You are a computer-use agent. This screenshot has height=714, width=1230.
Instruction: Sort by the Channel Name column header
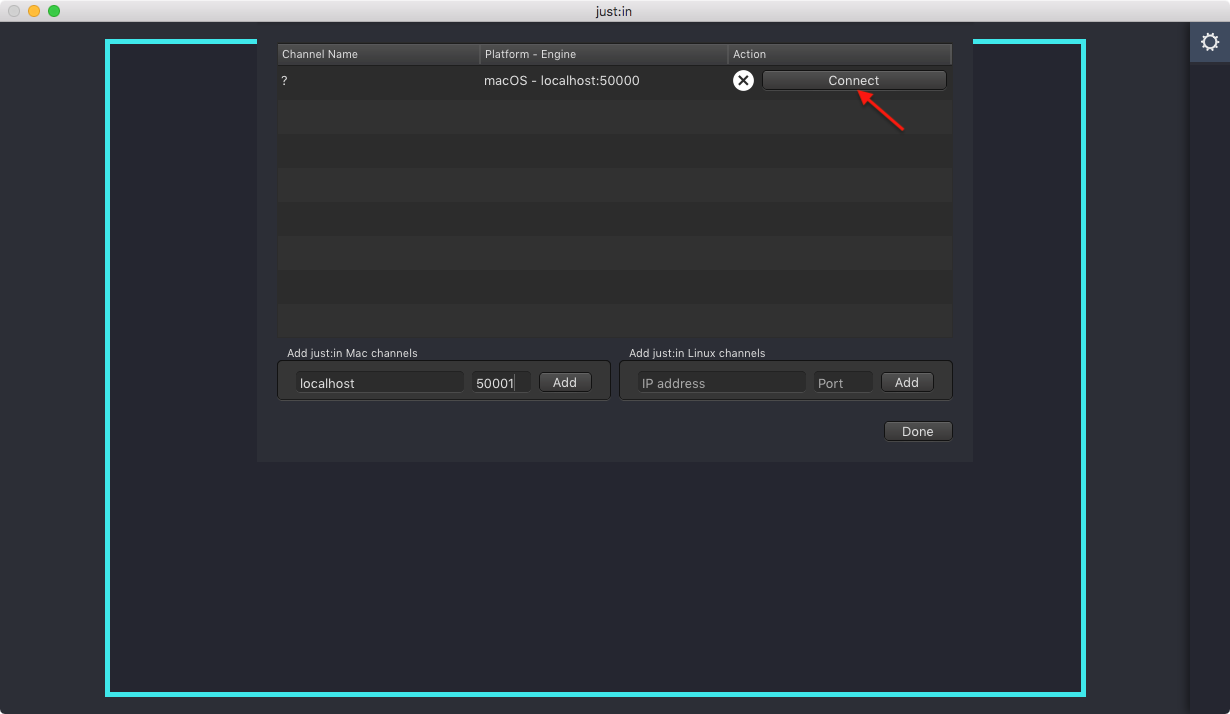378,54
